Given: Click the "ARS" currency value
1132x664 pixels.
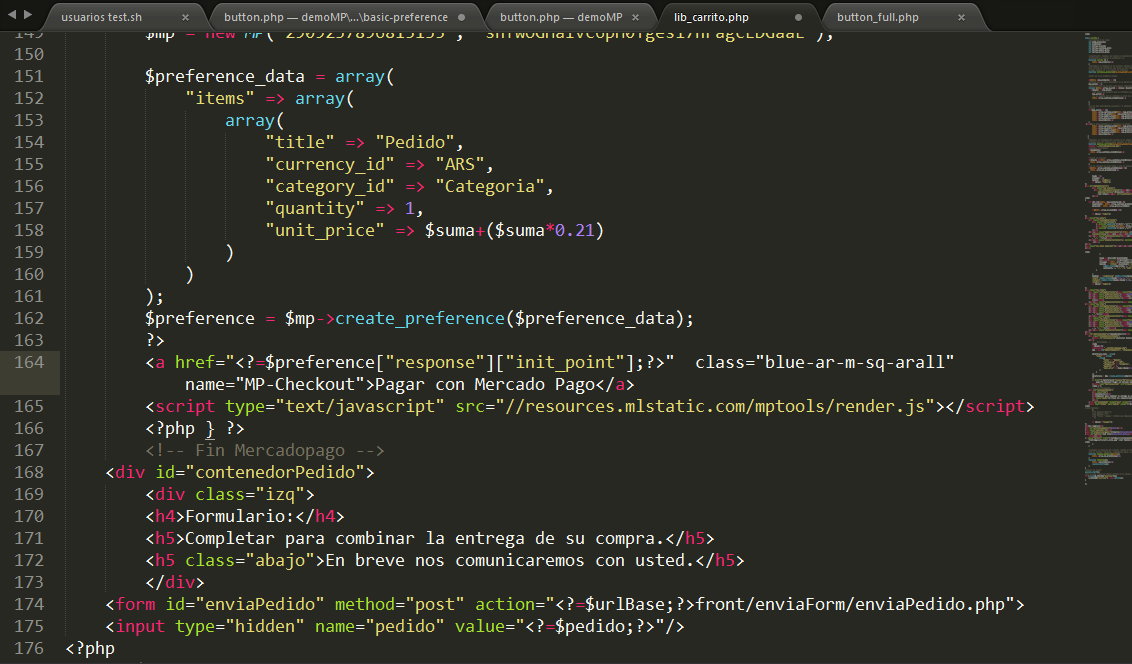Looking at the screenshot, I should click(x=459, y=165).
